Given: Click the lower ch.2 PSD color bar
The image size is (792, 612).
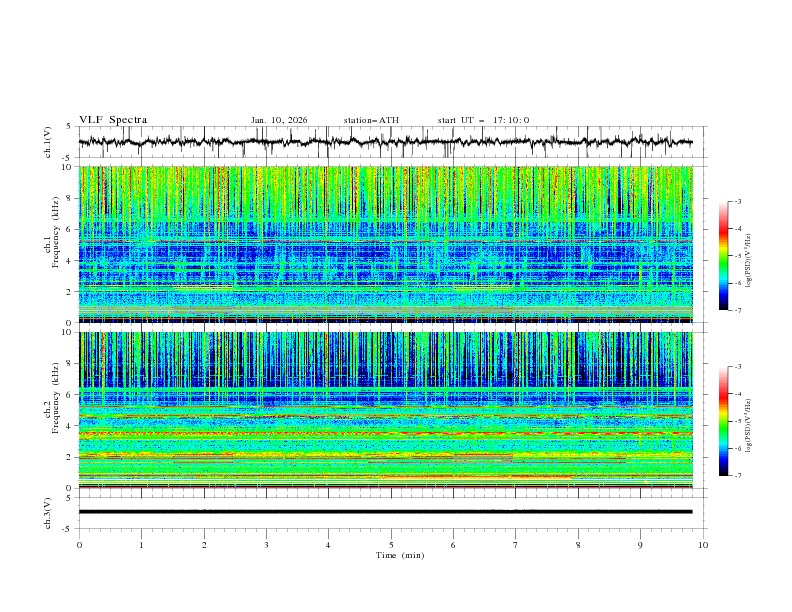Looking at the screenshot, I should (x=723, y=421).
